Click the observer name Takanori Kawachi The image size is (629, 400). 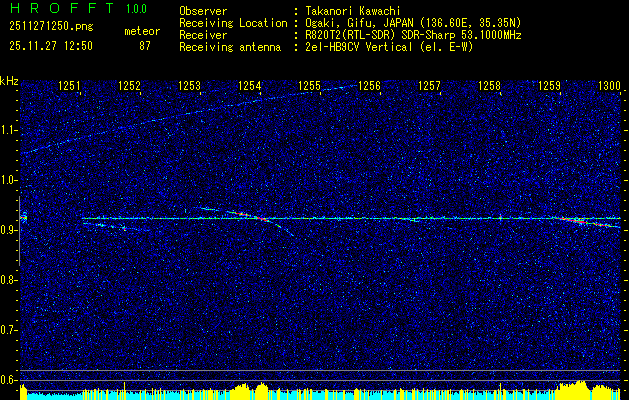pyautogui.click(x=353, y=11)
